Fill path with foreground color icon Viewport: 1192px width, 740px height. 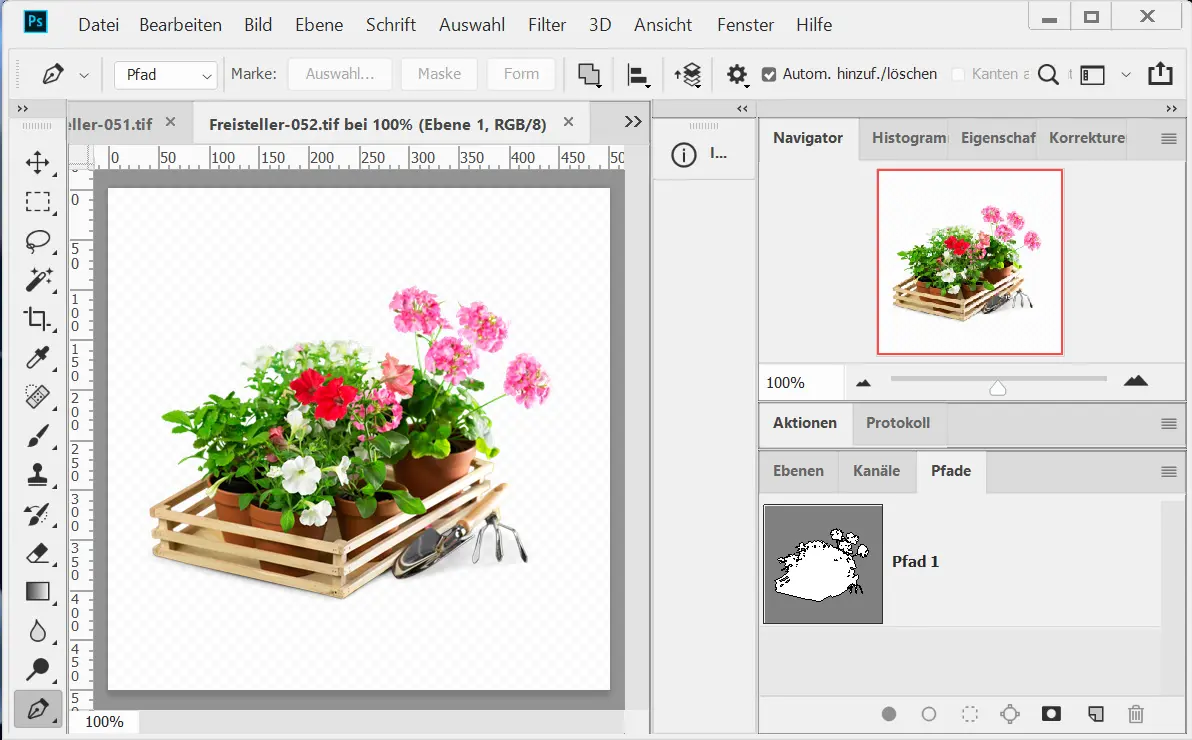click(x=889, y=714)
